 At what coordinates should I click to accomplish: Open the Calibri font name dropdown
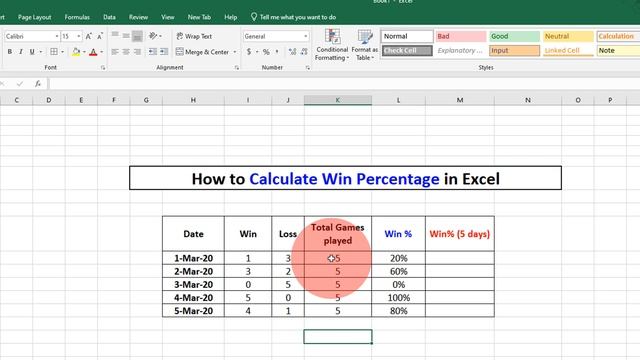point(57,36)
